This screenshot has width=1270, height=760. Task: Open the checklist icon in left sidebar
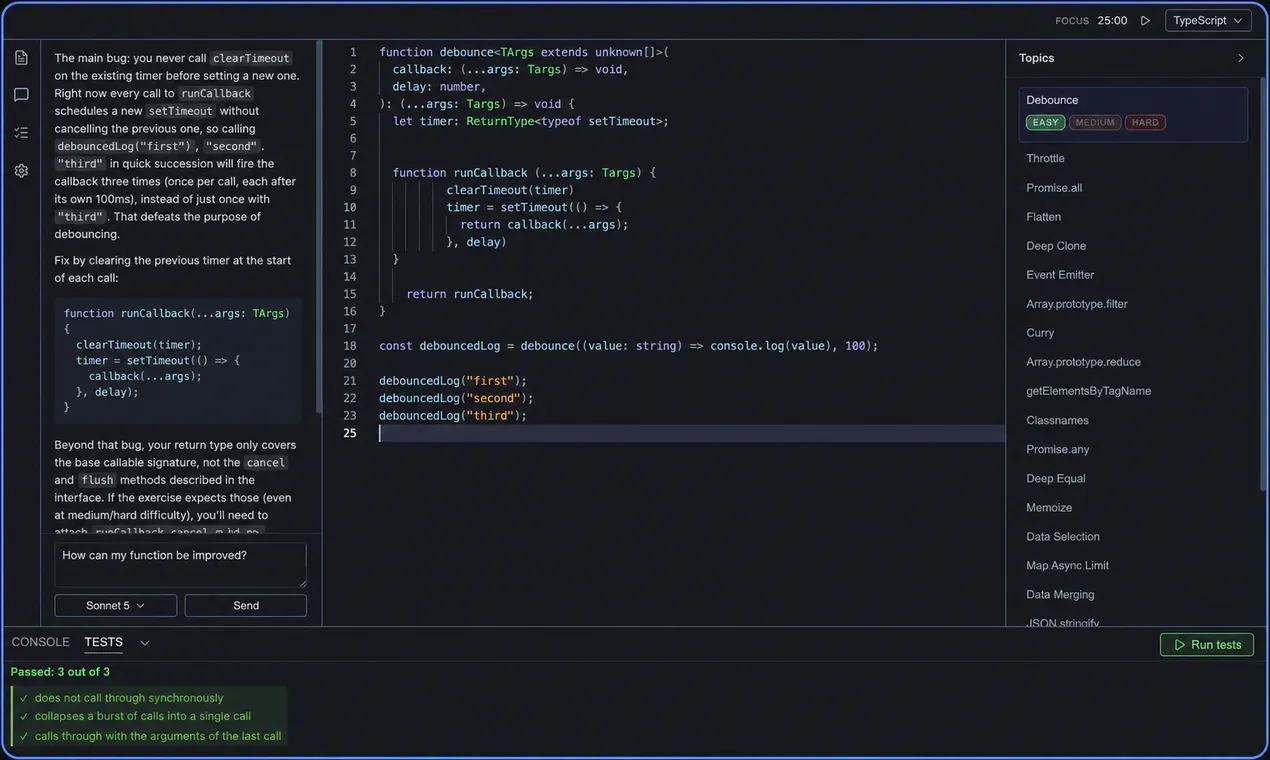point(21,132)
